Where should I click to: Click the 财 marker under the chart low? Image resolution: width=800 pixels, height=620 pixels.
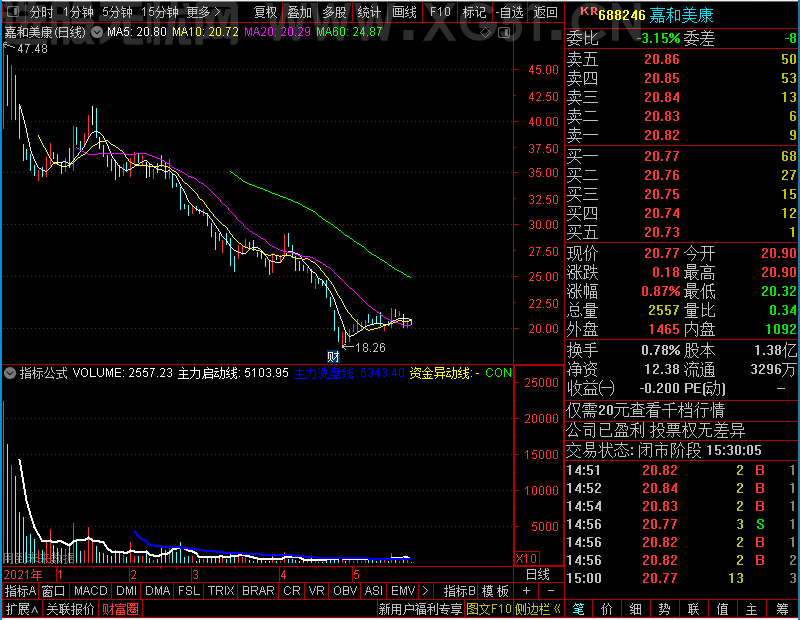(x=333, y=356)
